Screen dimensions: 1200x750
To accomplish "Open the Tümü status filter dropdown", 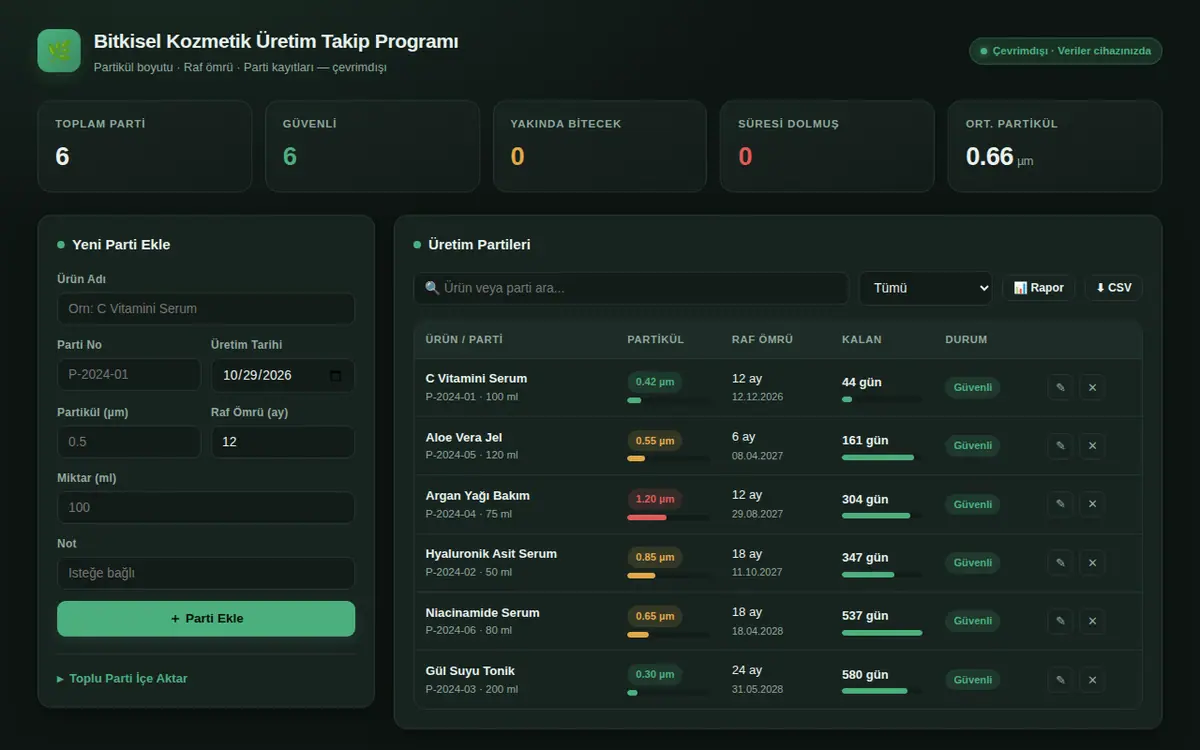I will coord(925,288).
